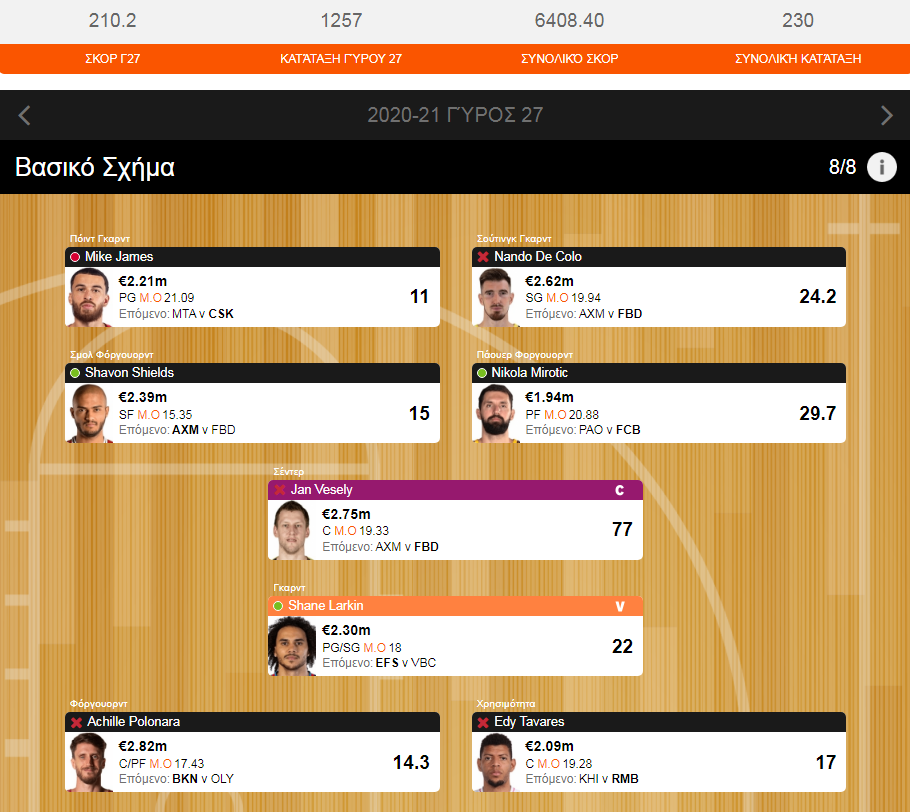
Task: Select ΣΚΟΡ Γ27 tab
Action: [113, 59]
